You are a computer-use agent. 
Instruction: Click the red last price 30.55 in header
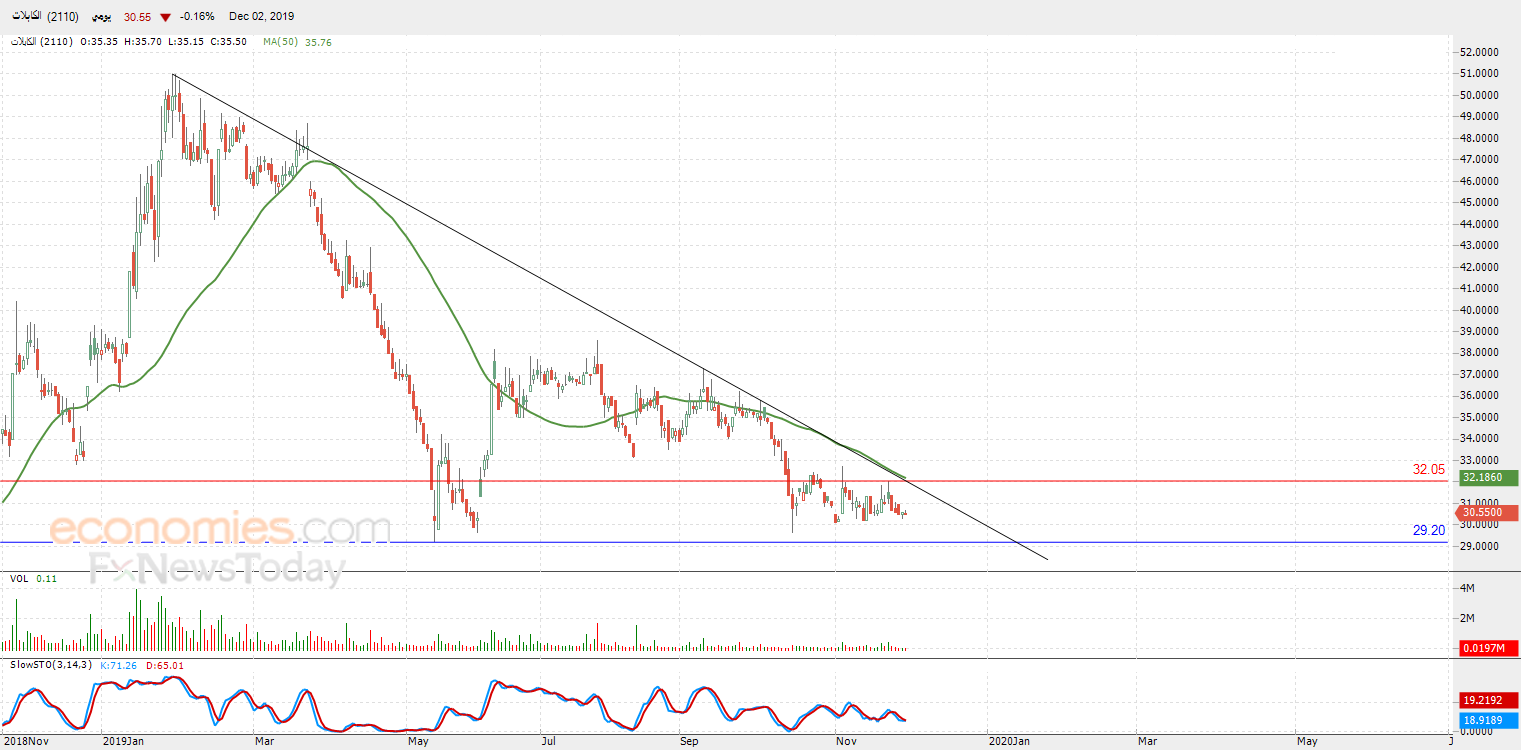[x=138, y=17]
